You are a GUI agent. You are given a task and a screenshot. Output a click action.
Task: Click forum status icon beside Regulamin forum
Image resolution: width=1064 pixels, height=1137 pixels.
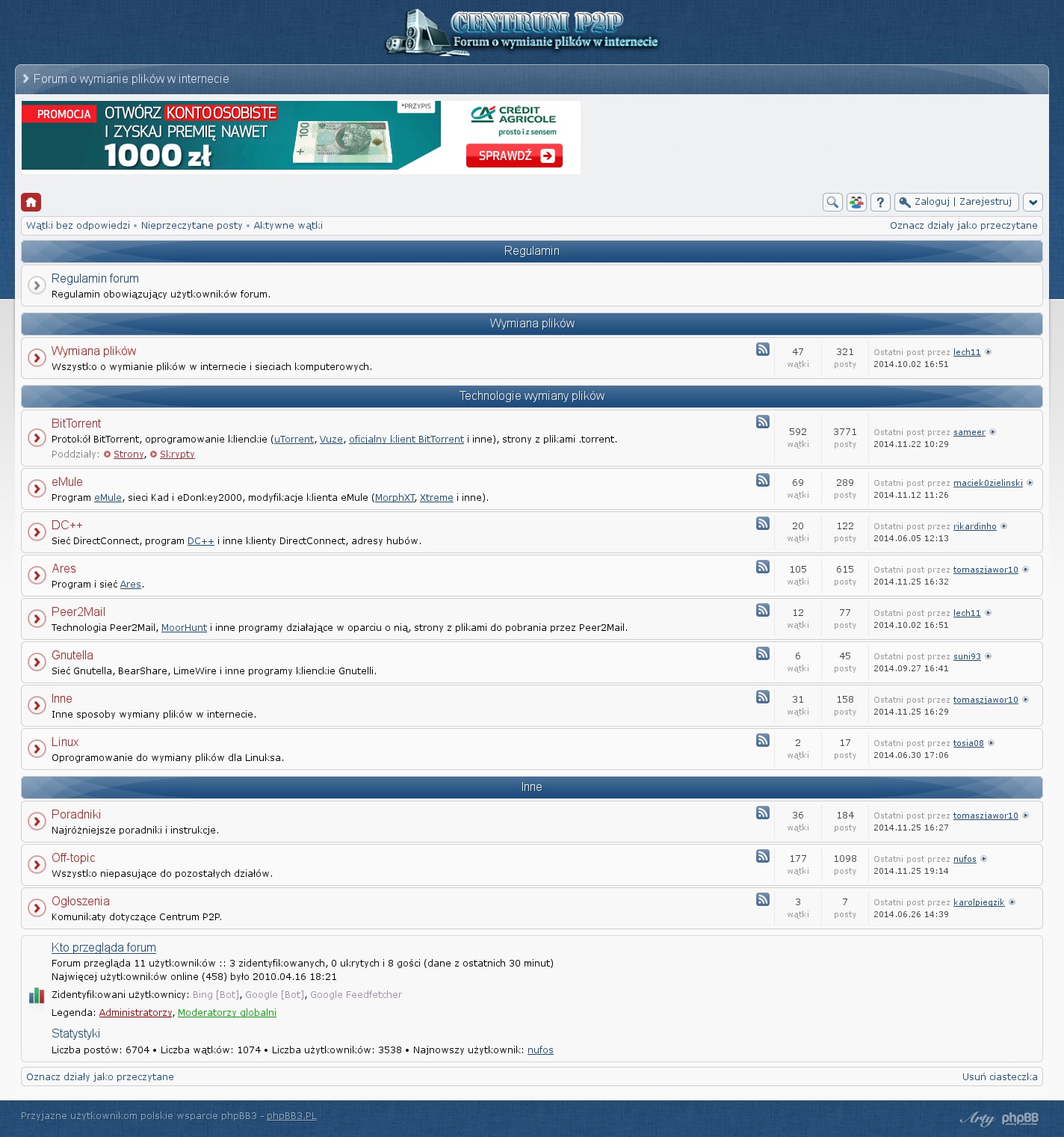coord(37,286)
